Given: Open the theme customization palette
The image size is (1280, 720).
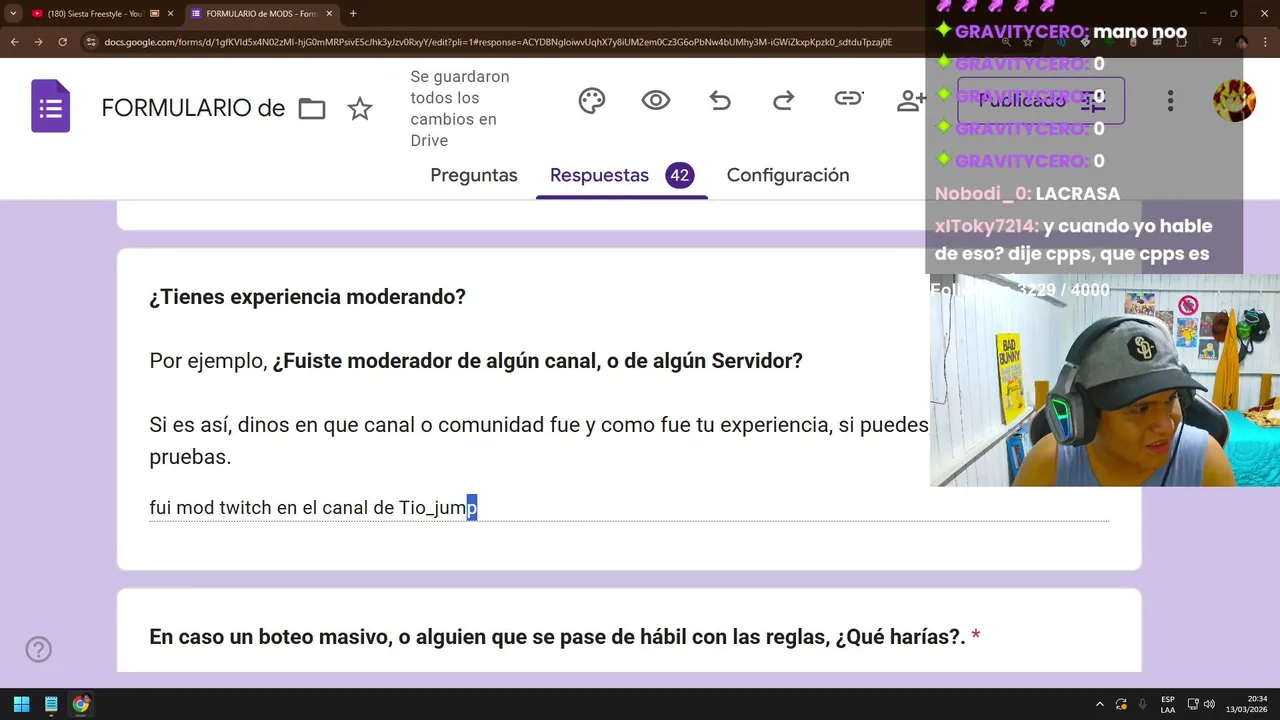Looking at the screenshot, I should 592,100.
